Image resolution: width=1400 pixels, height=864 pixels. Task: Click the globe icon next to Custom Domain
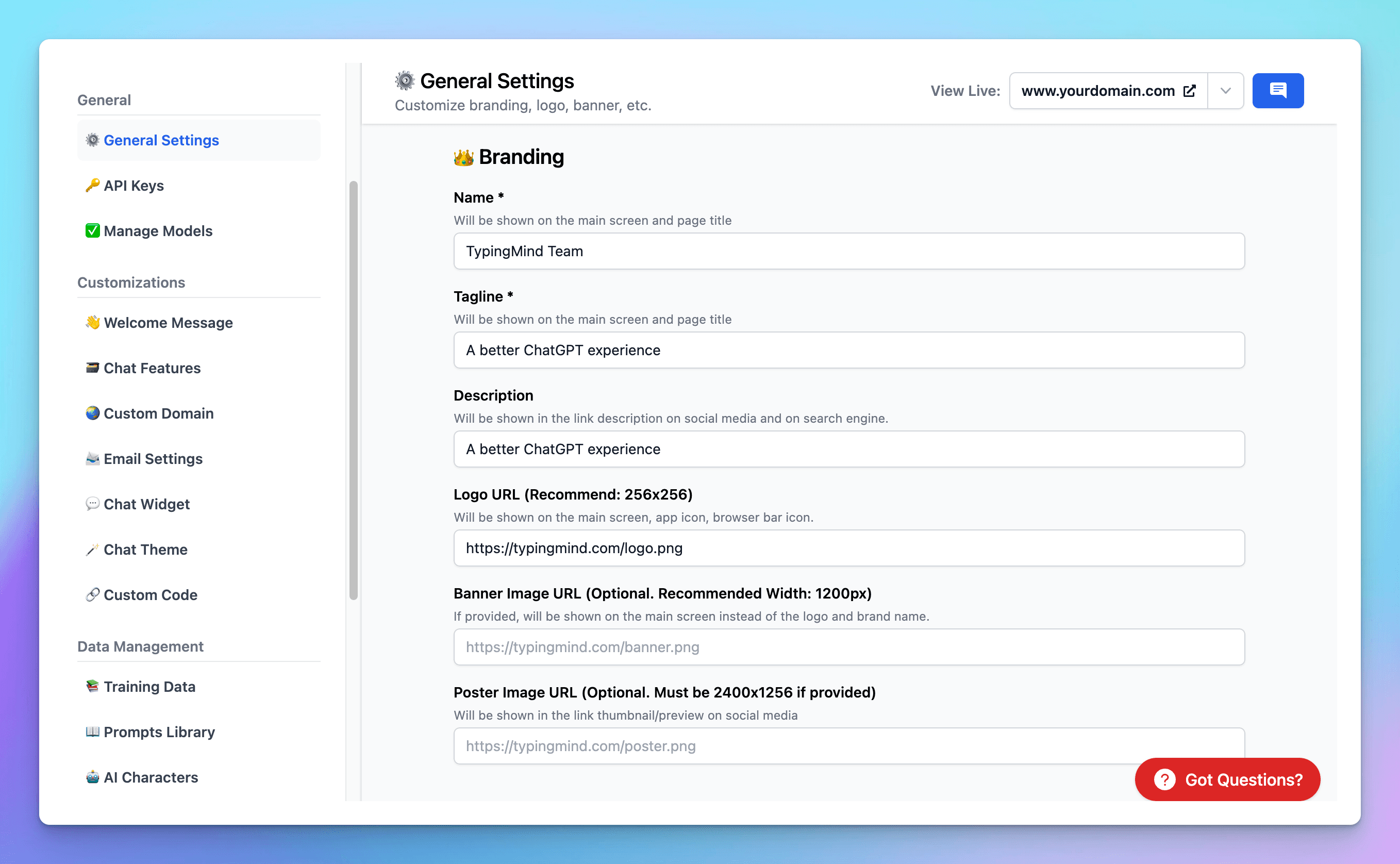click(x=92, y=413)
